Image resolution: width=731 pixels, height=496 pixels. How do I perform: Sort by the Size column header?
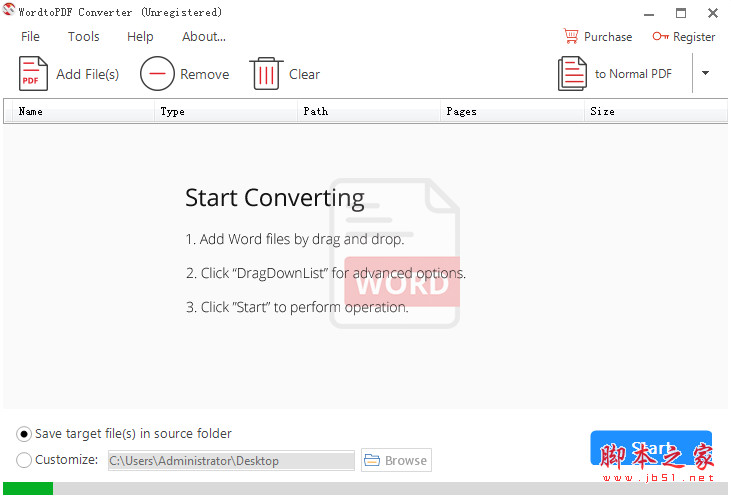point(655,111)
